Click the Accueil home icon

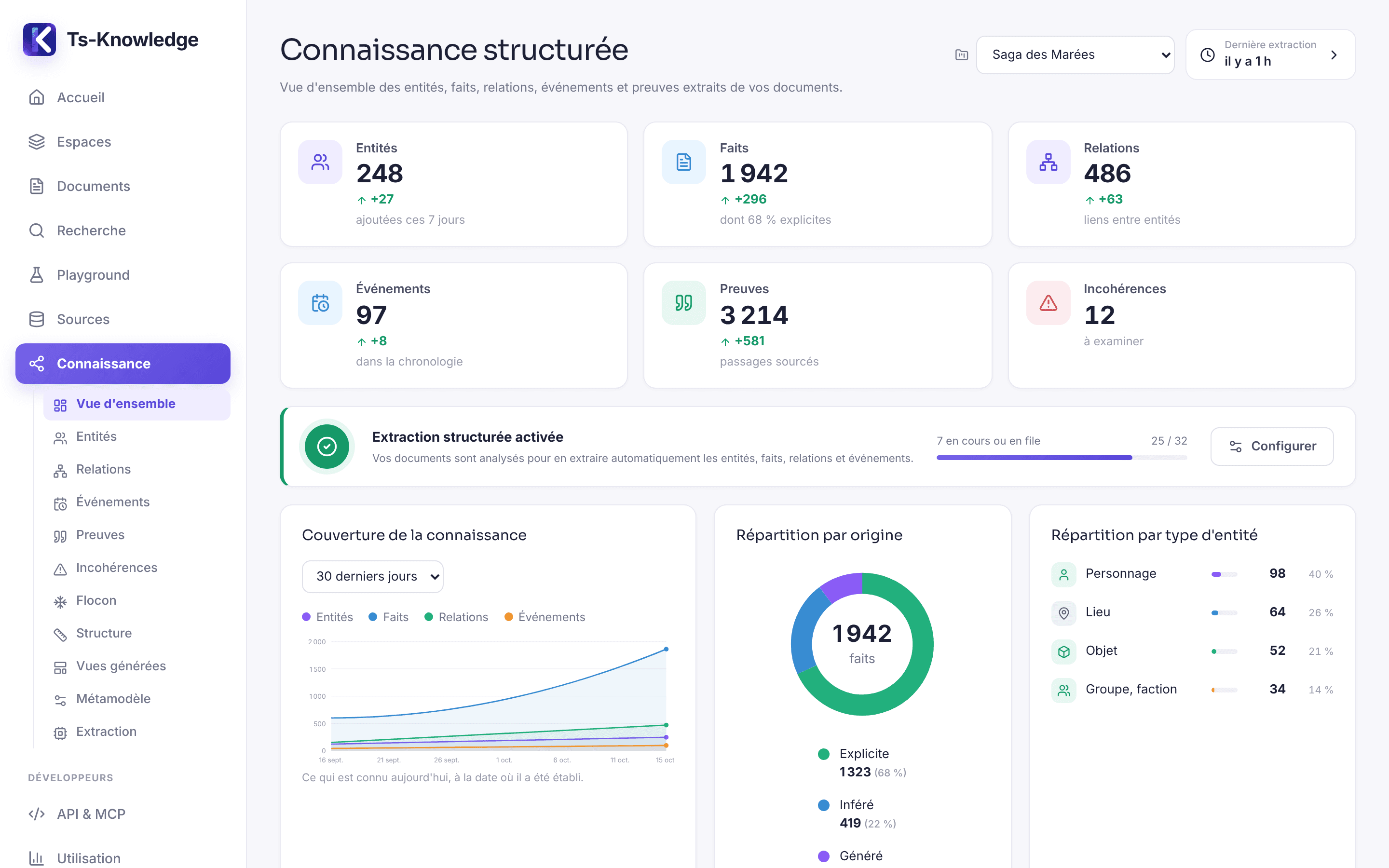coord(37,97)
